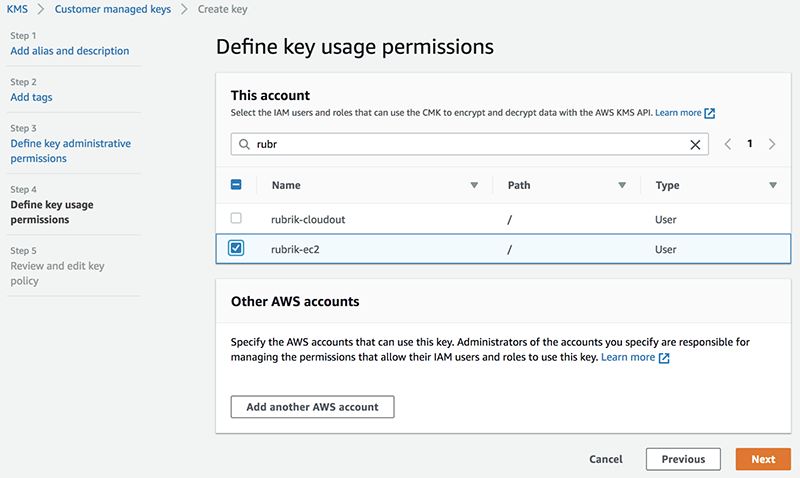Viewport: 800px width, 478px height.
Task: Go to next results page arrow
Action: pyautogui.click(x=772, y=144)
